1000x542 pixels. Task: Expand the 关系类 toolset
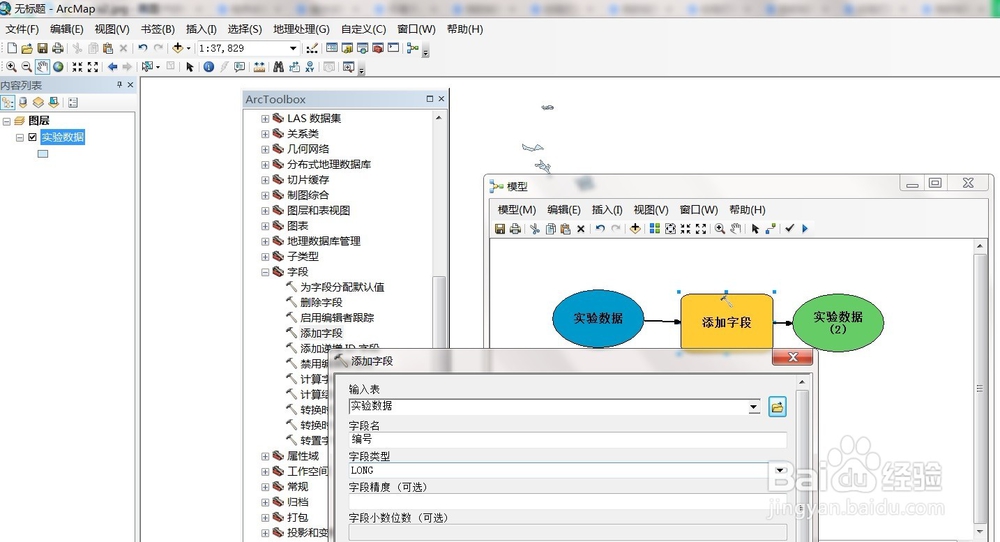(265, 134)
